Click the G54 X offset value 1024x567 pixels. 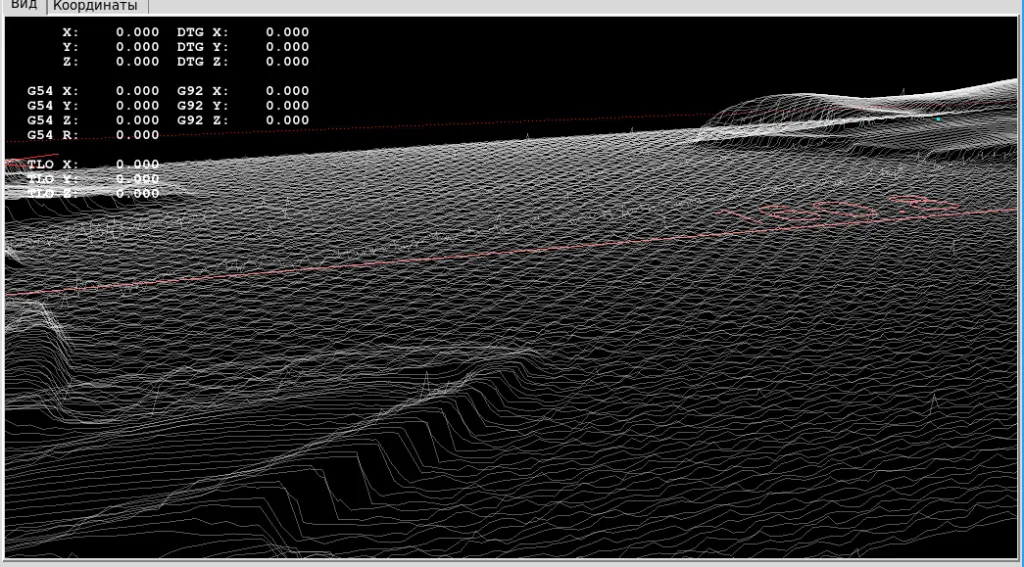coord(137,91)
